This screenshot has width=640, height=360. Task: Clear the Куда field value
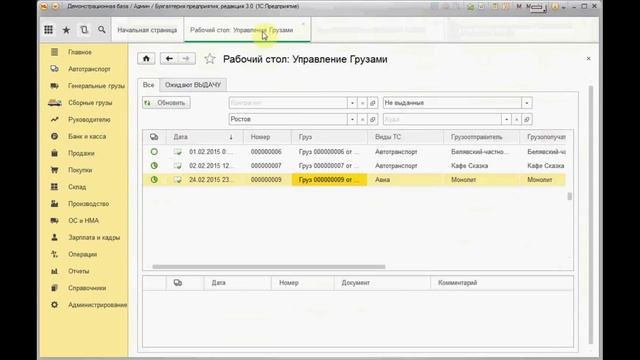(517, 120)
